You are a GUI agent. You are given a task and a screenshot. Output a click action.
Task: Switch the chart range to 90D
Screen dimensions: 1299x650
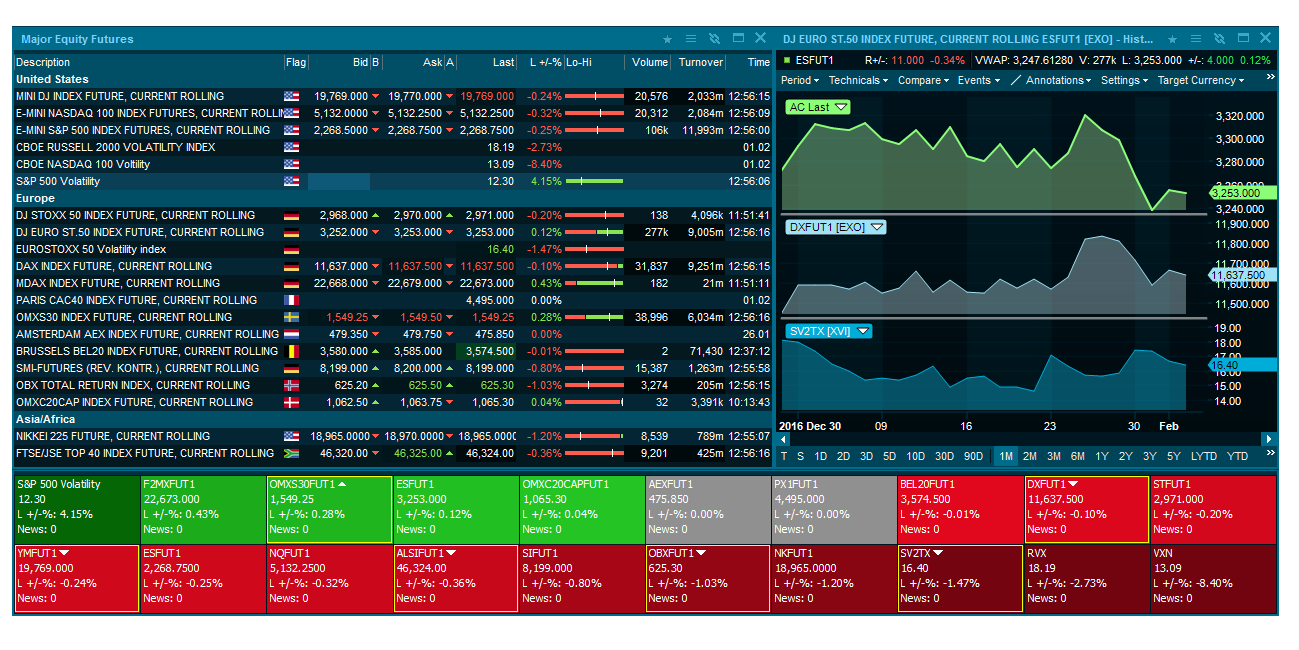[973, 456]
